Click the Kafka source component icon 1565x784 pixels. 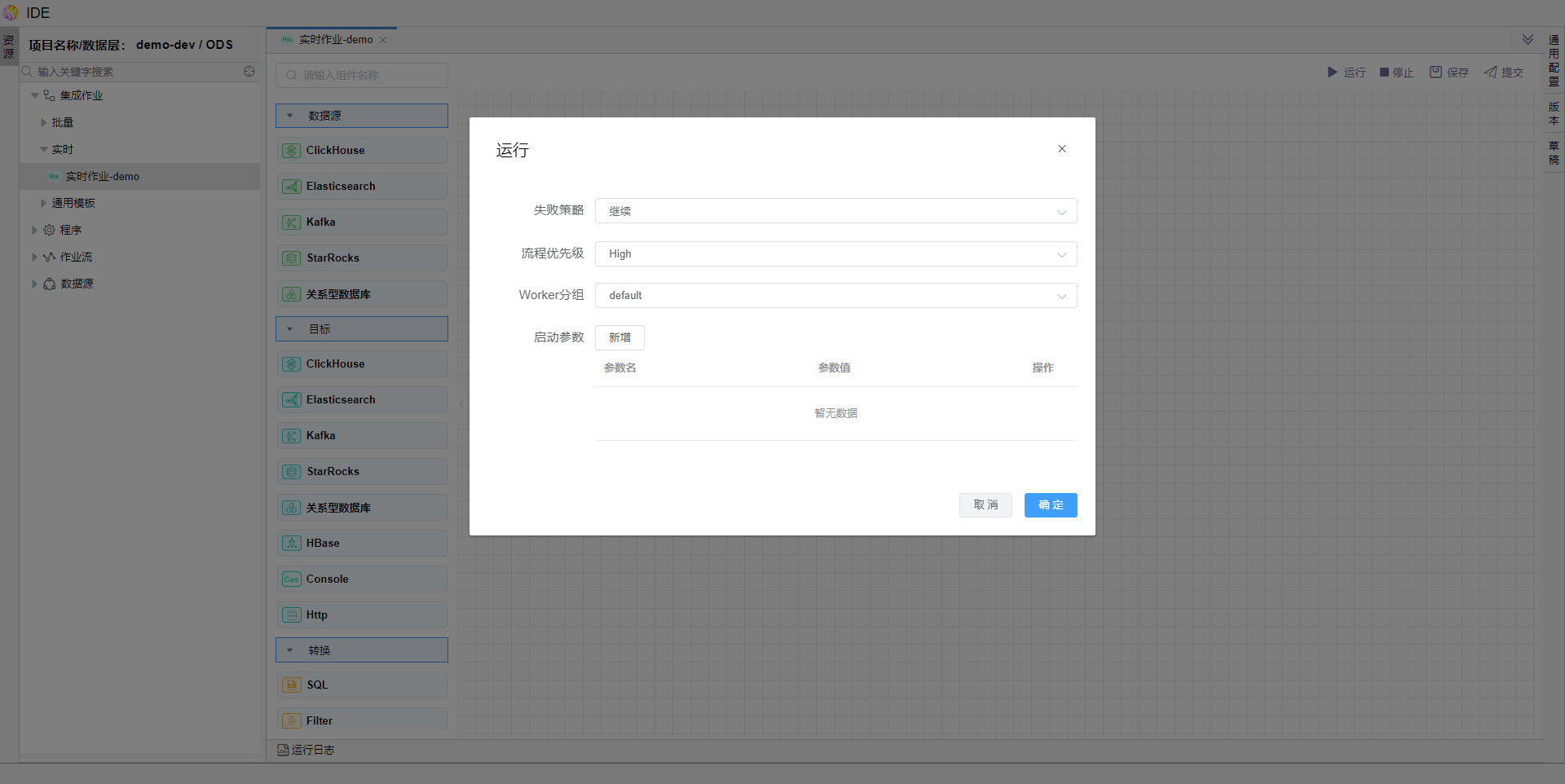click(292, 222)
